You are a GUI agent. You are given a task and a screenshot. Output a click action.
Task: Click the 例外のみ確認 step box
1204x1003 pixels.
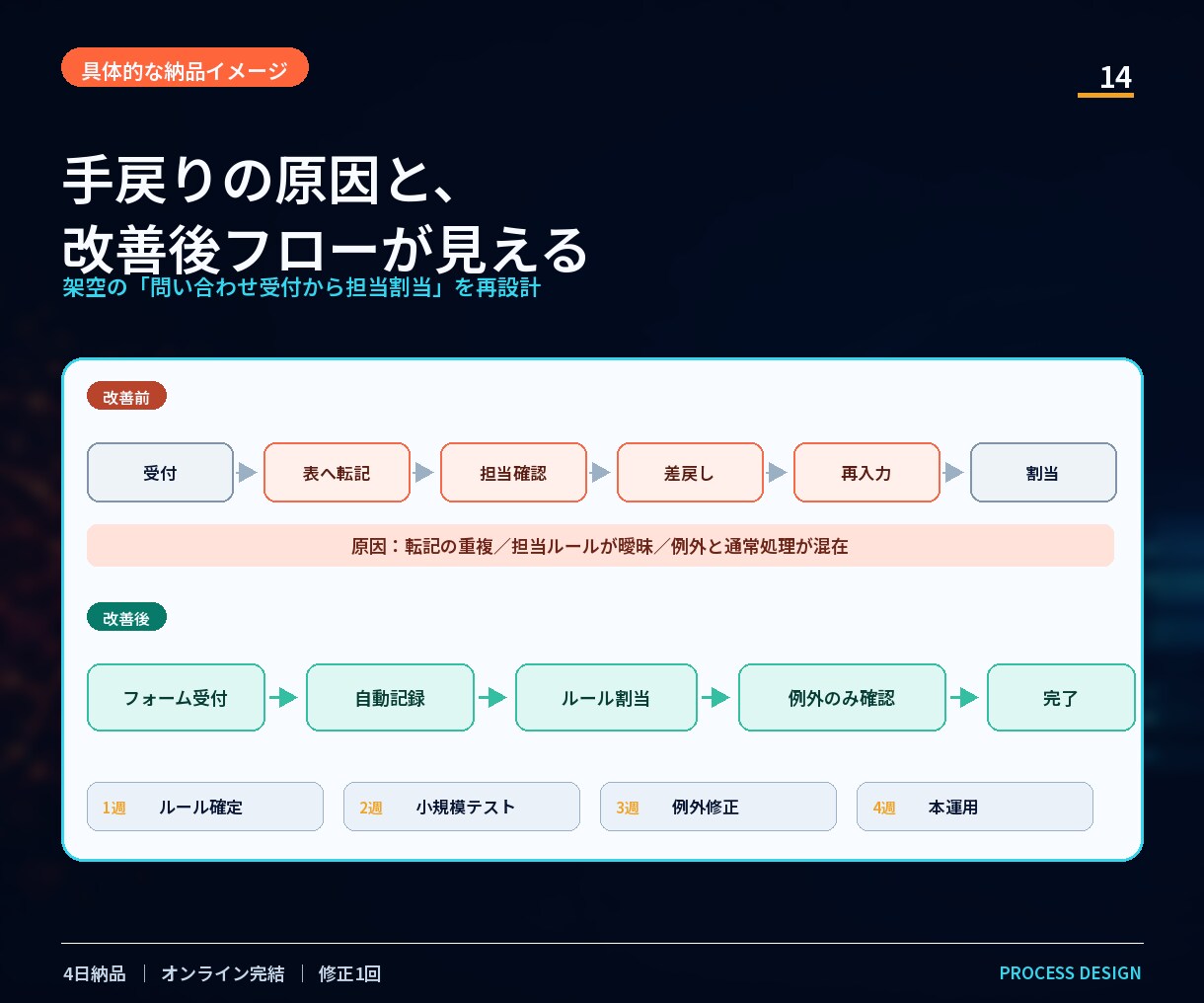pyautogui.click(x=842, y=698)
